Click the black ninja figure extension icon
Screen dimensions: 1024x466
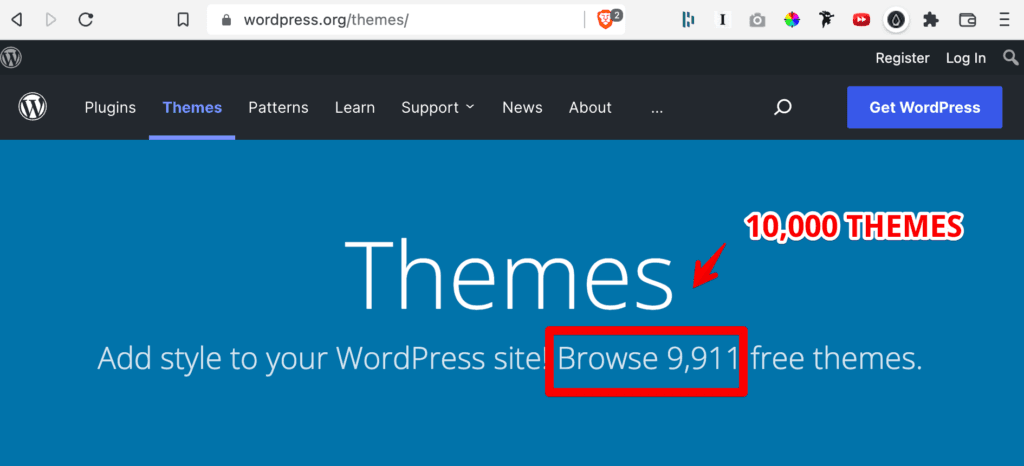coord(826,20)
